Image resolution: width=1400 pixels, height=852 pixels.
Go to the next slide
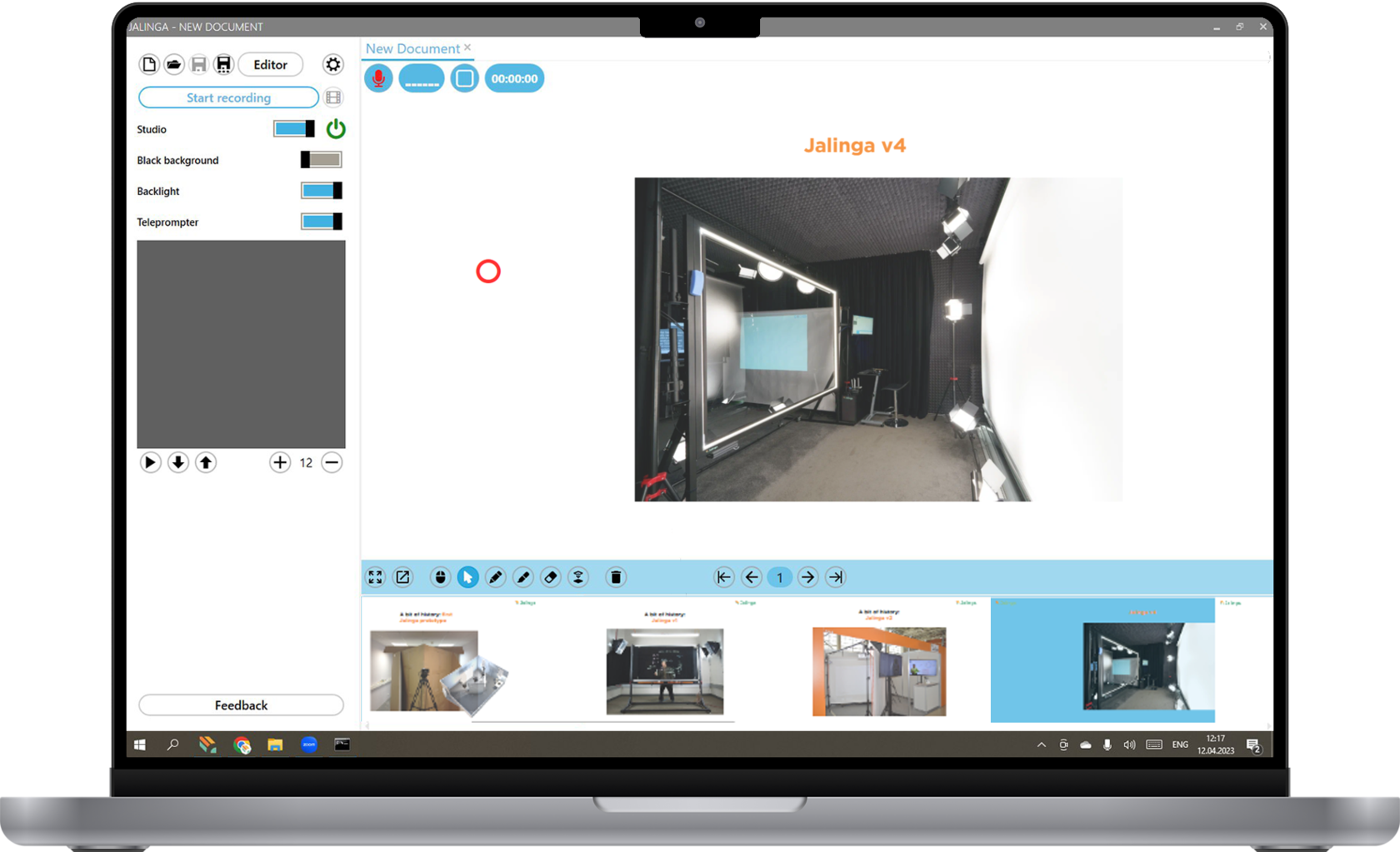click(807, 577)
